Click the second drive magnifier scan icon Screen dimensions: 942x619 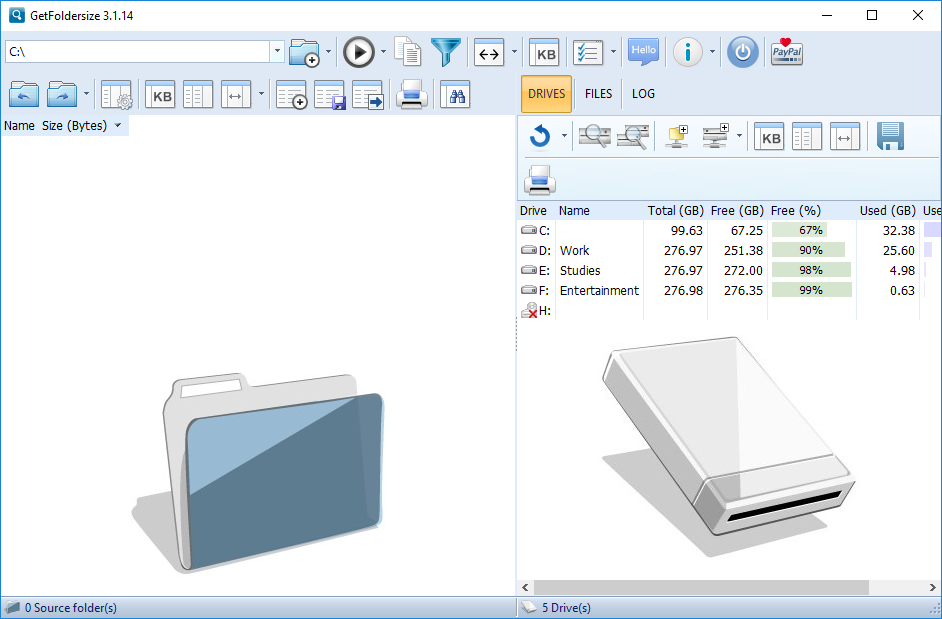pos(633,136)
